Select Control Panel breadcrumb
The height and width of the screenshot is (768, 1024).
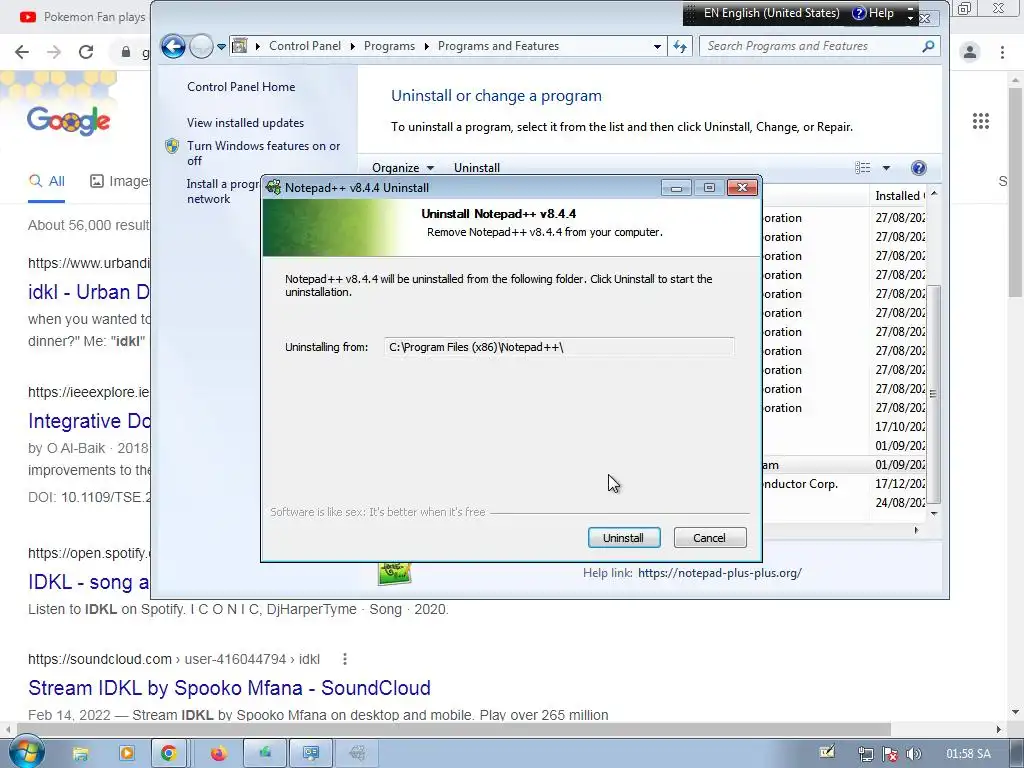(x=304, y=46)
